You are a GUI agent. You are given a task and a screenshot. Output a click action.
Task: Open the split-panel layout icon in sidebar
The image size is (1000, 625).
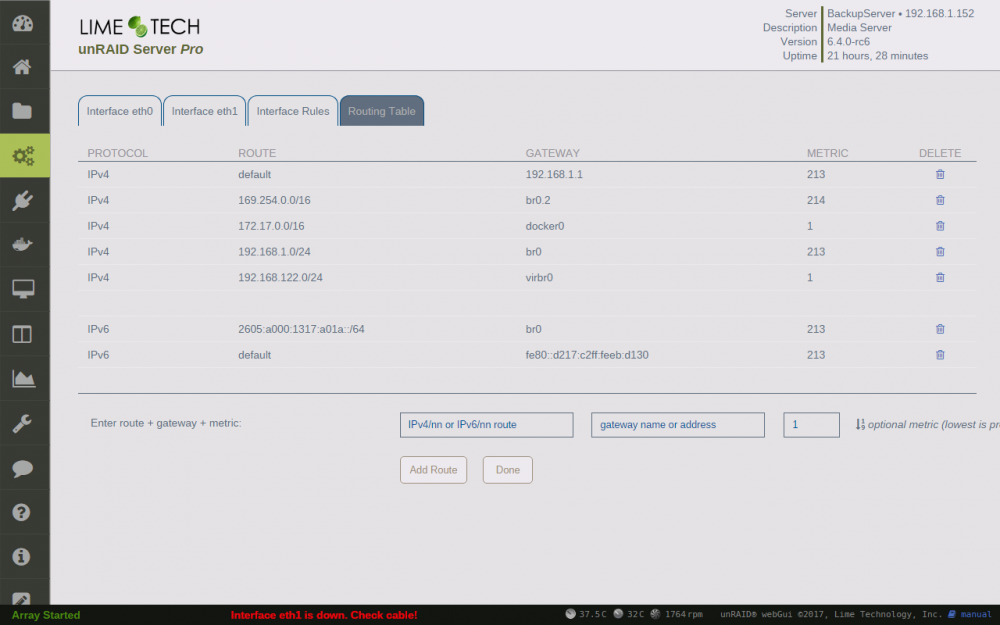coord(22,334)
